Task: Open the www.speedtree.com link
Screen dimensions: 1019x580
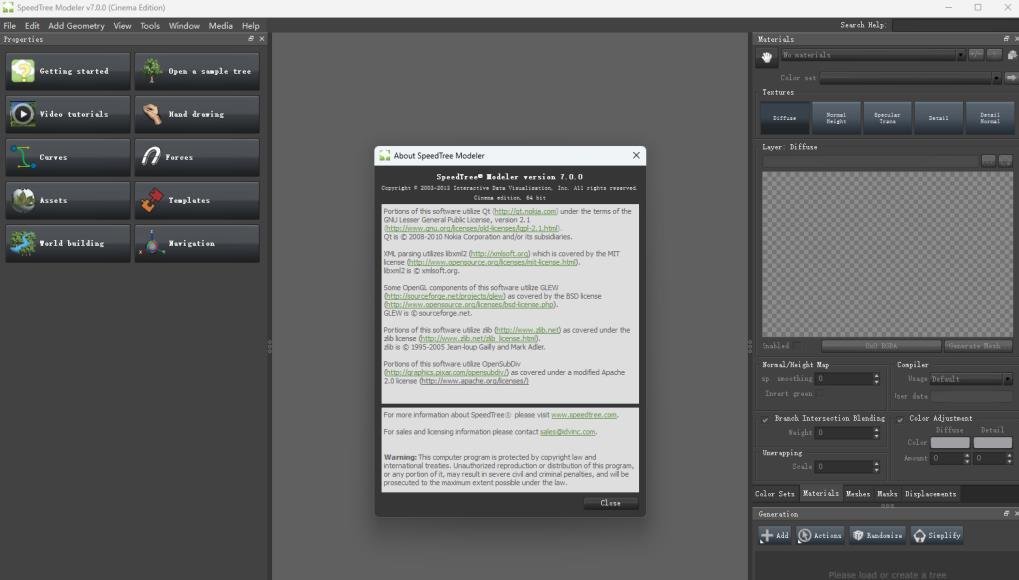Action: coord(584,415)
